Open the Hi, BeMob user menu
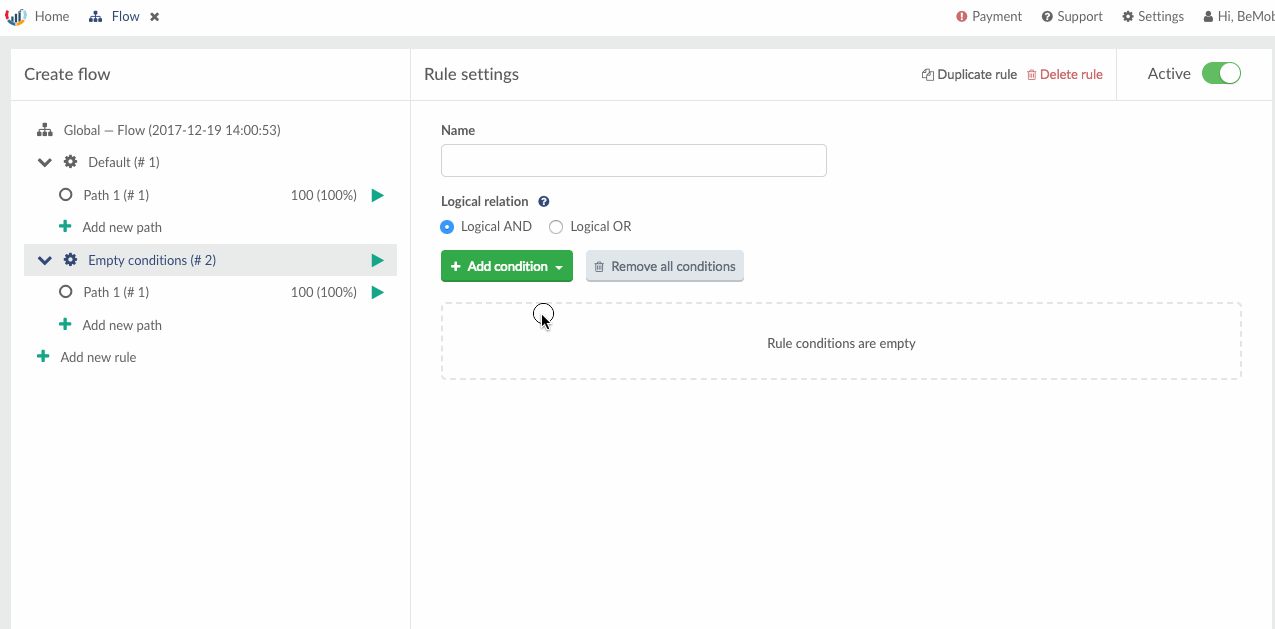The width and height of the screenshot is (1275, 629). (1239, 16)
